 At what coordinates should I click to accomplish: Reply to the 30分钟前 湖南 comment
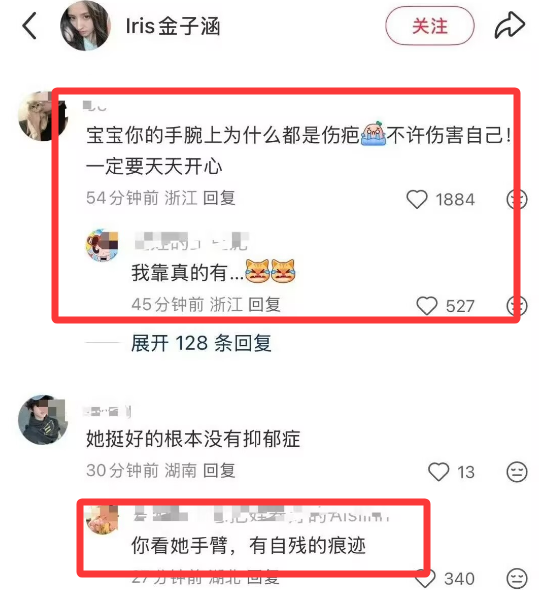click(x=219, y=470)
